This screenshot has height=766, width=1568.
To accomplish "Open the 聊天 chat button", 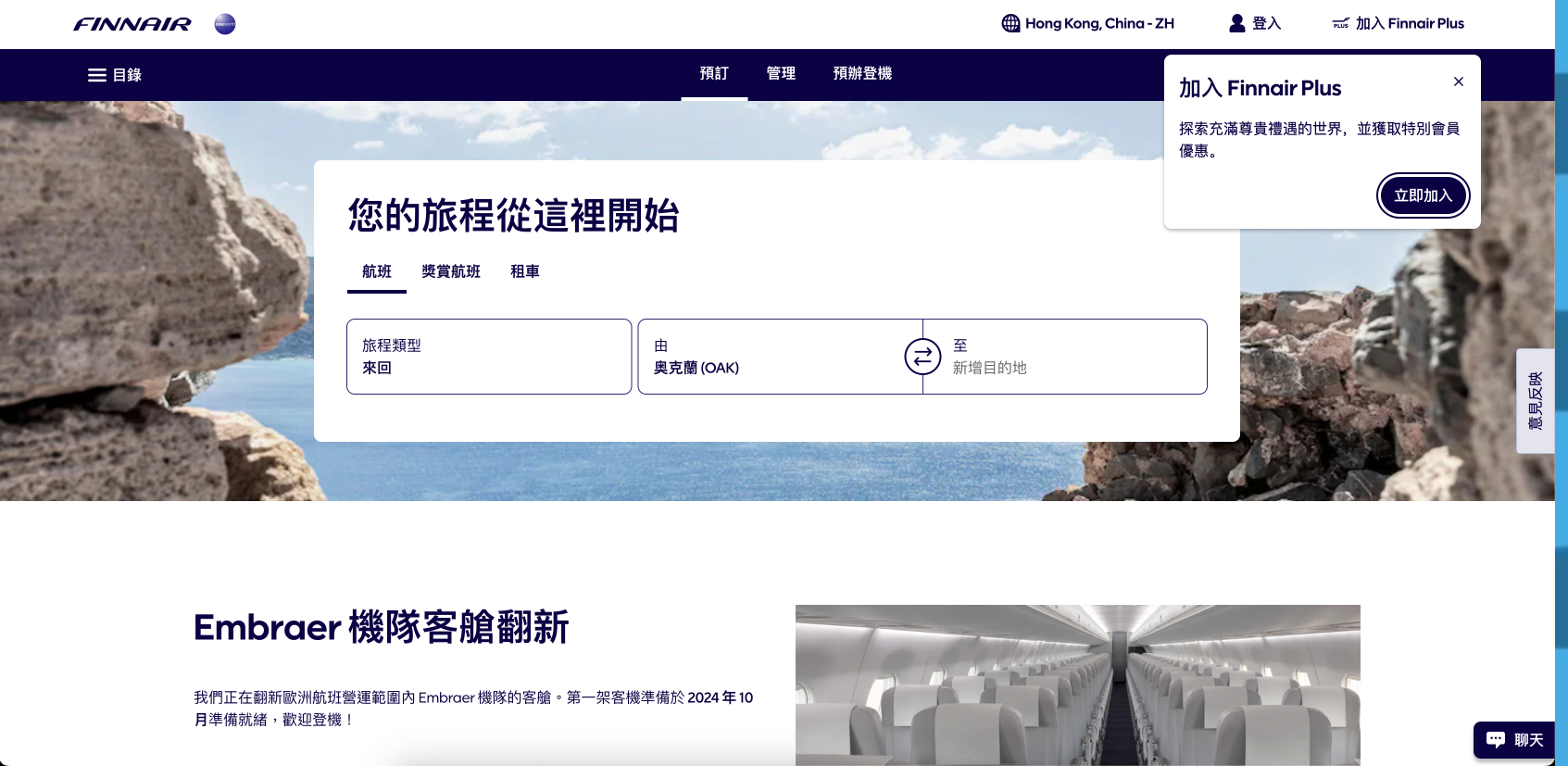I will [1514, 740].
